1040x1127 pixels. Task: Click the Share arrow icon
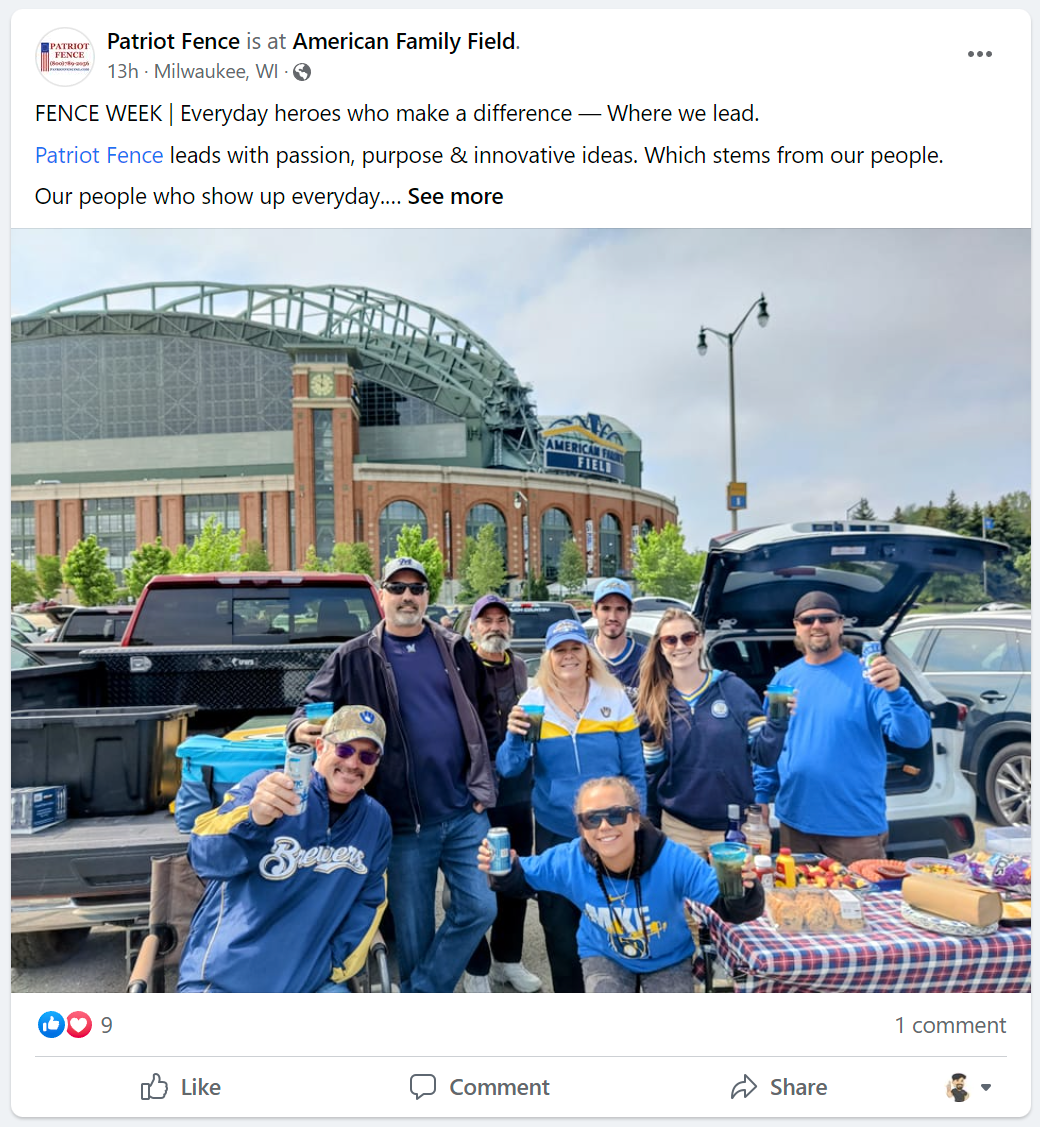click(744, 1087)
